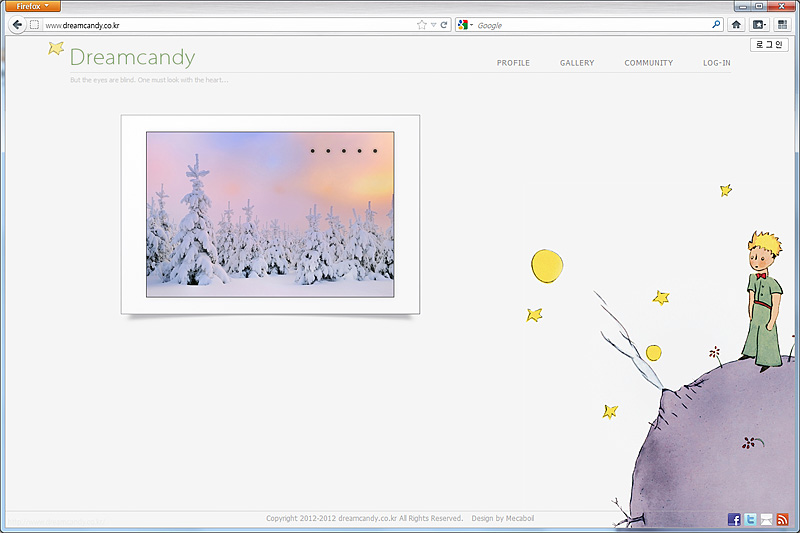Click the Google search input field
This screenshot has height=533, width=800.
coord(592,25)
